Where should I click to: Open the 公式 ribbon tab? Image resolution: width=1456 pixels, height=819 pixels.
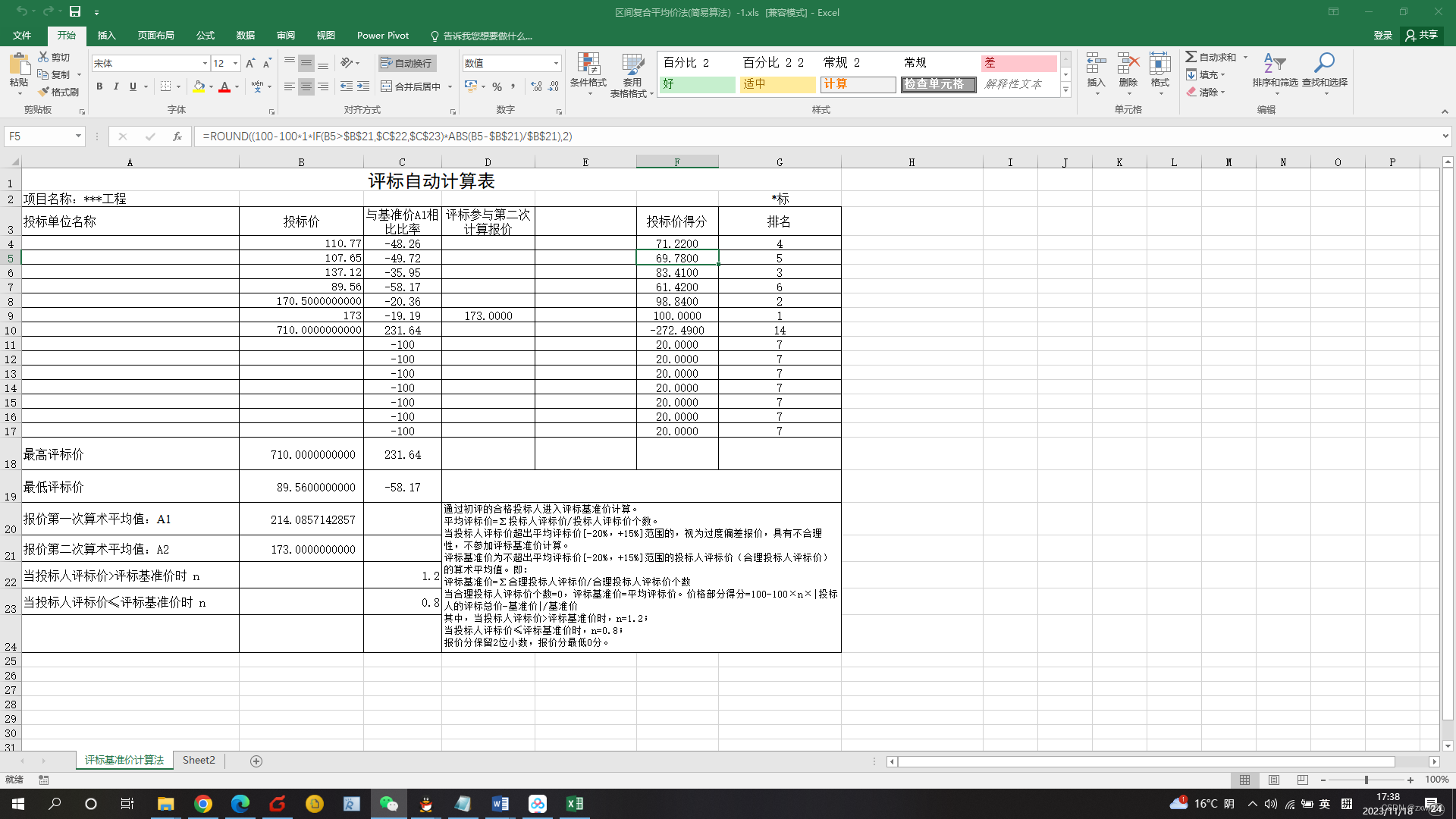[x=205, y=36]
